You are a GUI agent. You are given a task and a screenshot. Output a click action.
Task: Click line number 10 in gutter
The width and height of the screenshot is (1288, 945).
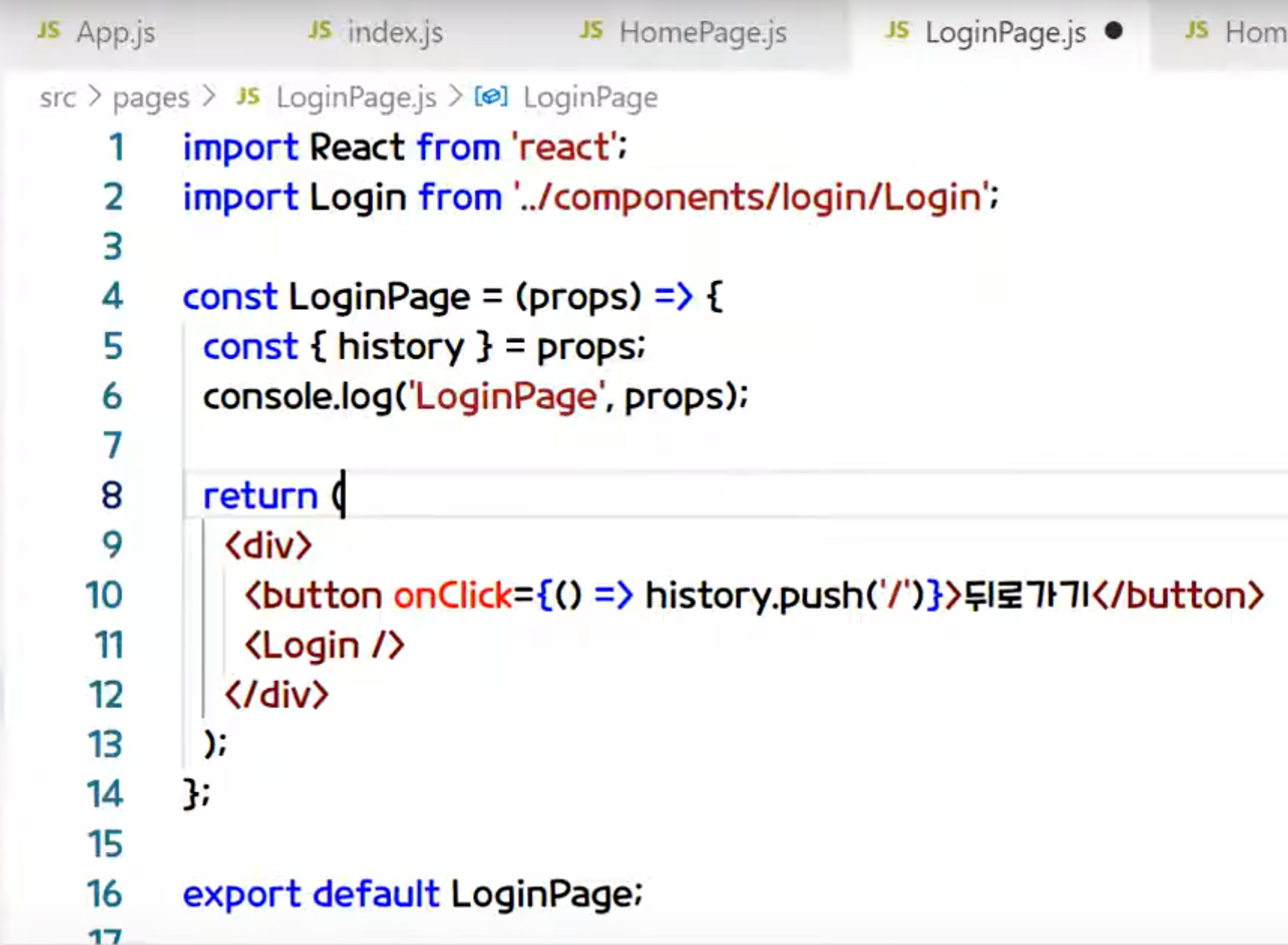pos(104,595)
